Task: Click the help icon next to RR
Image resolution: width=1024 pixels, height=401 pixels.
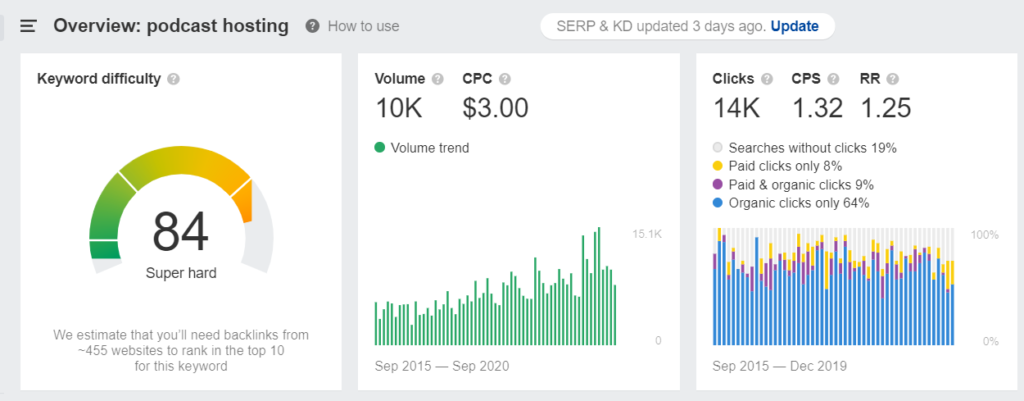Action: point(892,79)
